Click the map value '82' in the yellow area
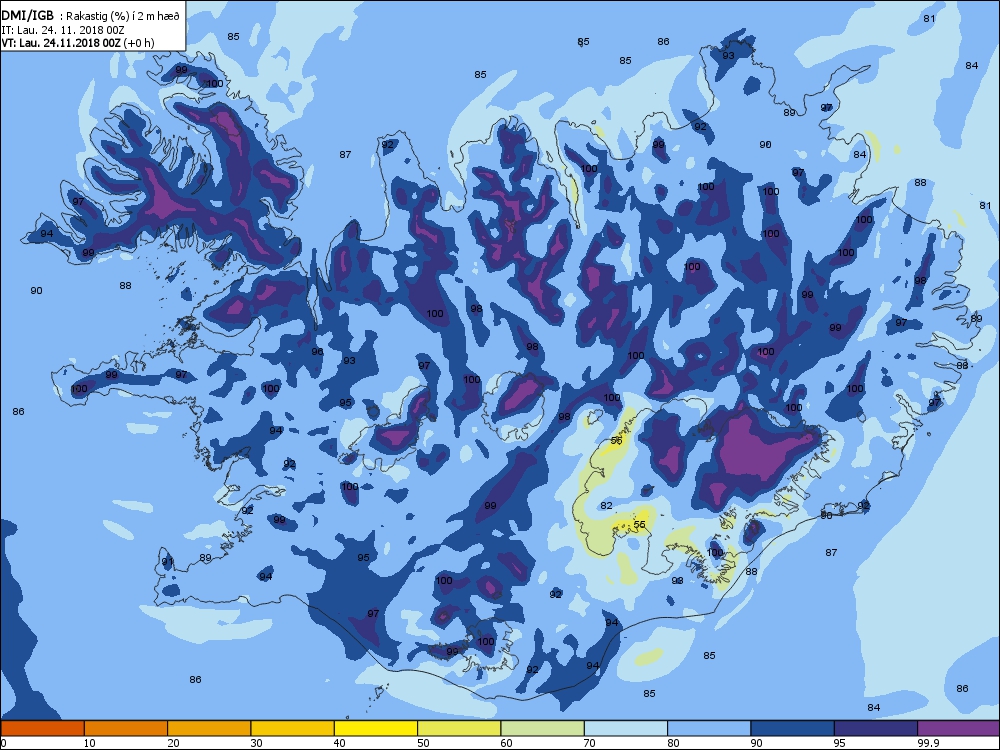The image size is (1000, 750). tap(607, 506)
